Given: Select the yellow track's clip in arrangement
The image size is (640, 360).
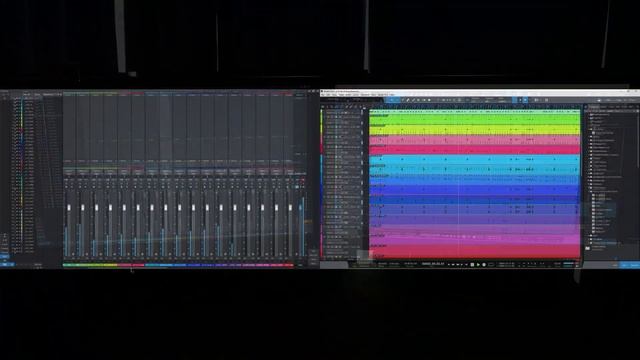Looking at the screenshot, I should (x=474, y=130).
